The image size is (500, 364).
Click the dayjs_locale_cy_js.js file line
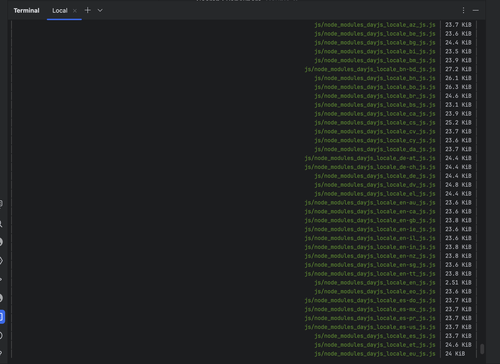(x=375, y=140)
